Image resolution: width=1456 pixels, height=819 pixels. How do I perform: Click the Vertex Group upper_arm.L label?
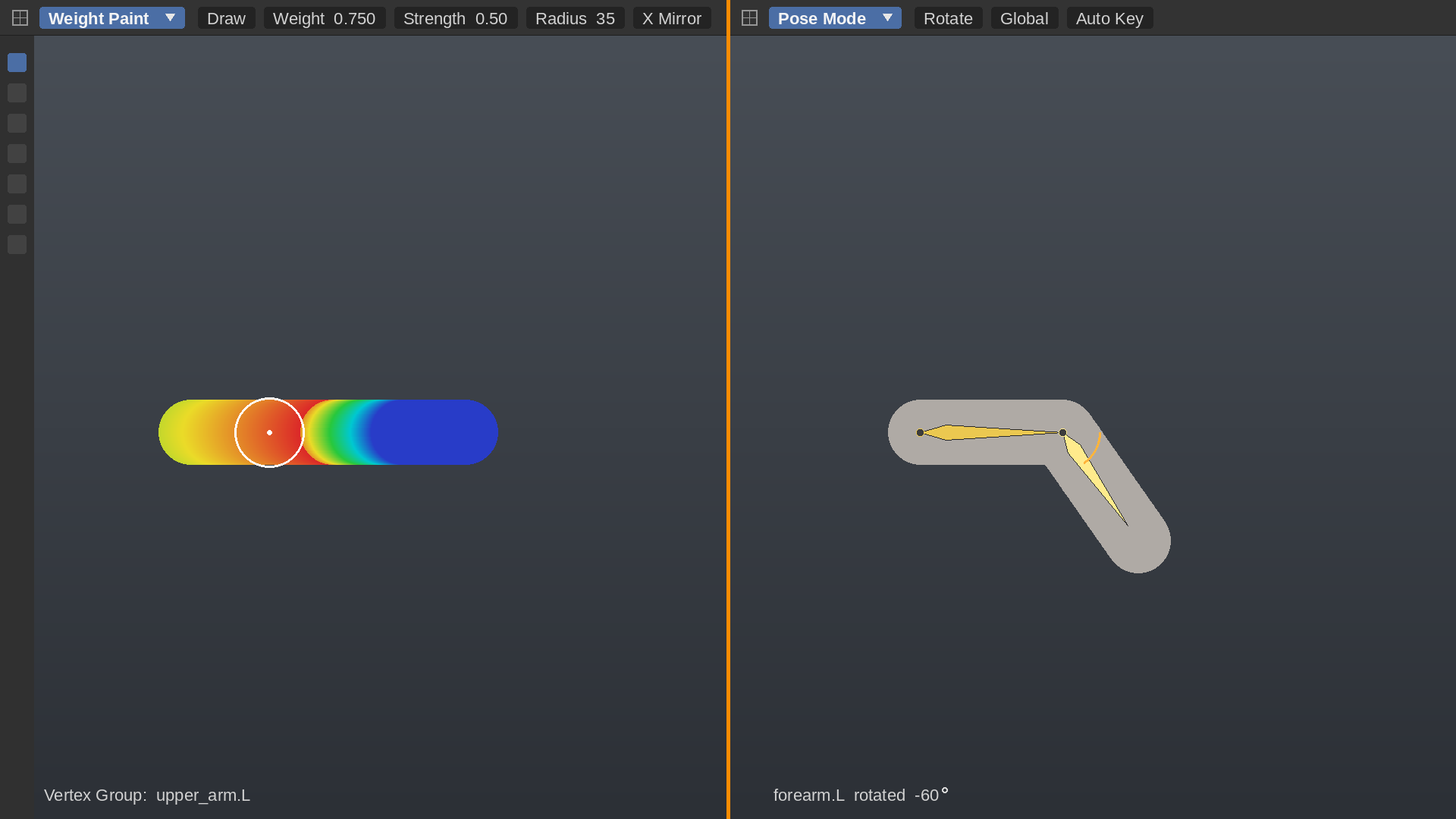[x=147, y=795]
